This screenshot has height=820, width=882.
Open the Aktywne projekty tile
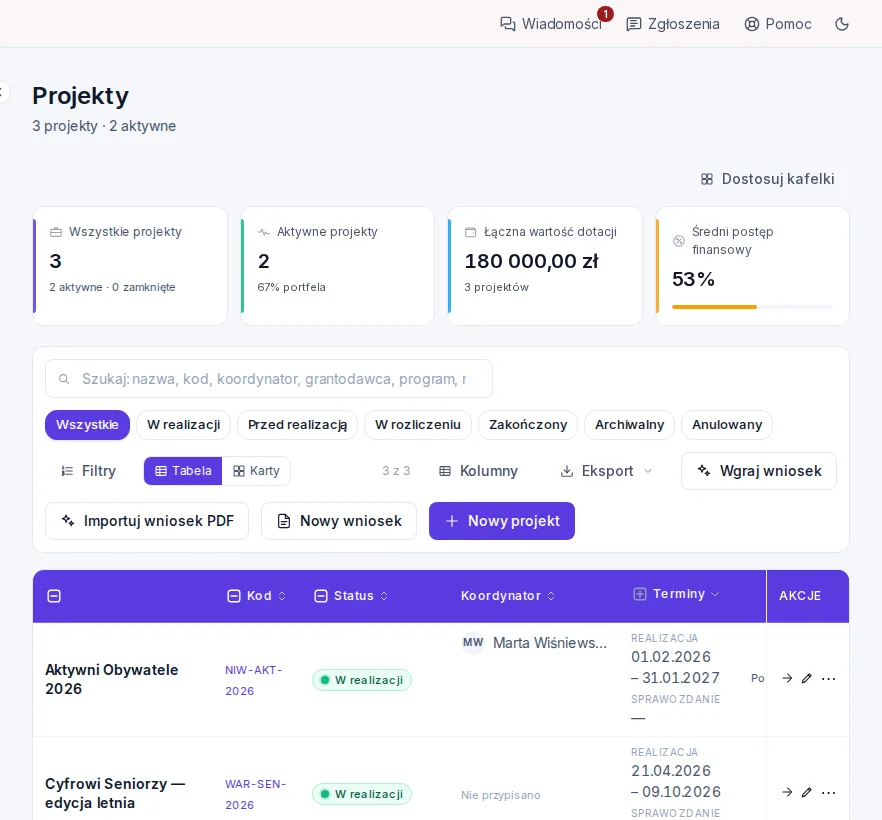(338, 265)
